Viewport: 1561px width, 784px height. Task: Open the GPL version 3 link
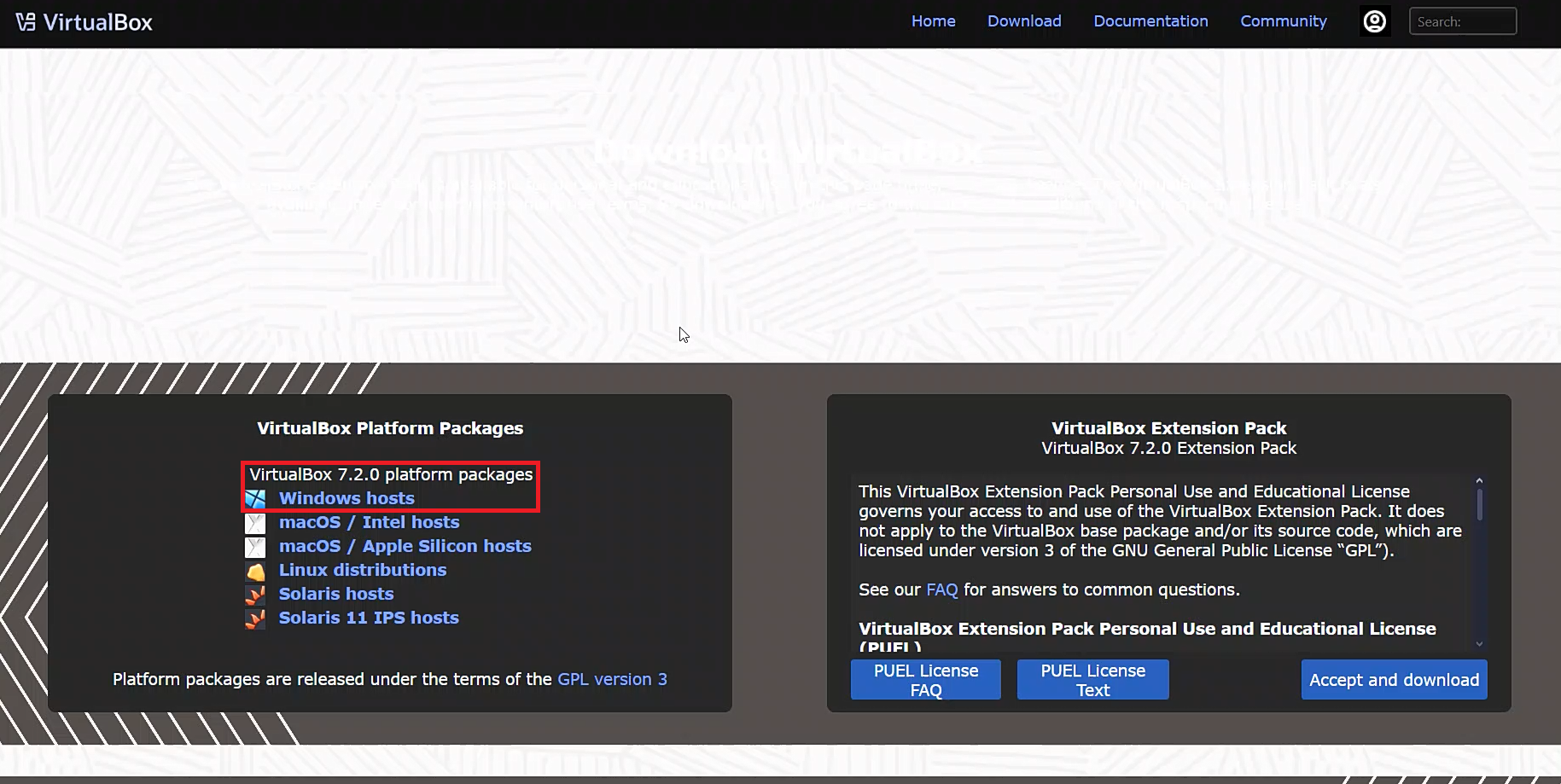tap(612, 679)
